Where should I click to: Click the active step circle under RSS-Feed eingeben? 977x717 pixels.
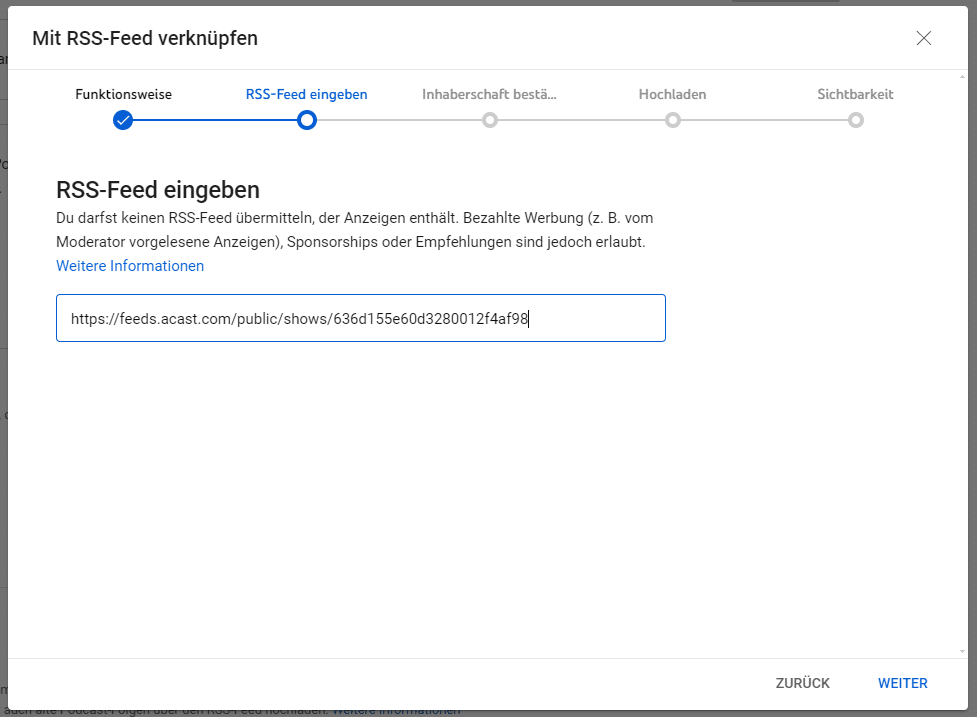click(307, 120)
